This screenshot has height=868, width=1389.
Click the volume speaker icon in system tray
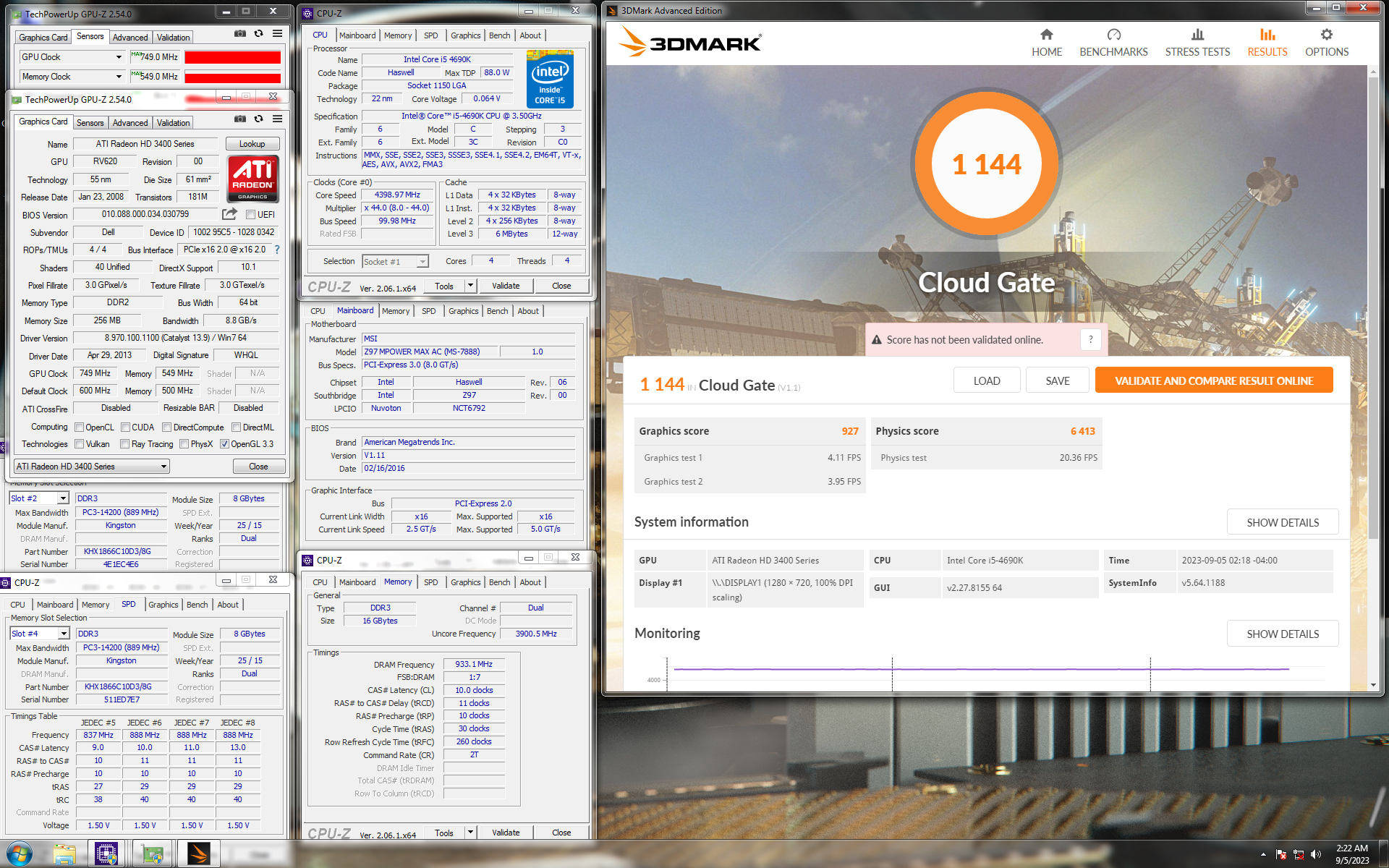point(1315,854)
